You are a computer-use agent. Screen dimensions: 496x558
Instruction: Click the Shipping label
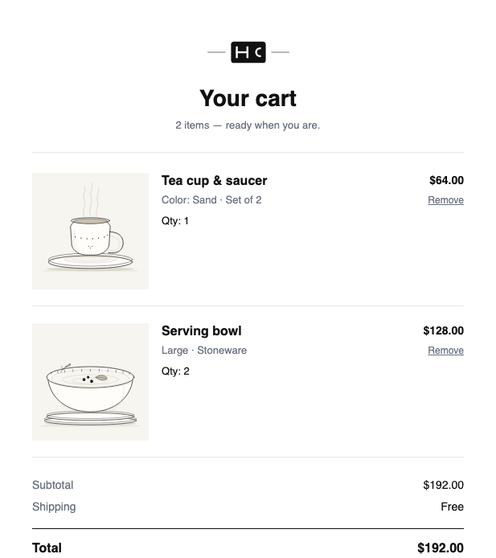coord(54,507)
